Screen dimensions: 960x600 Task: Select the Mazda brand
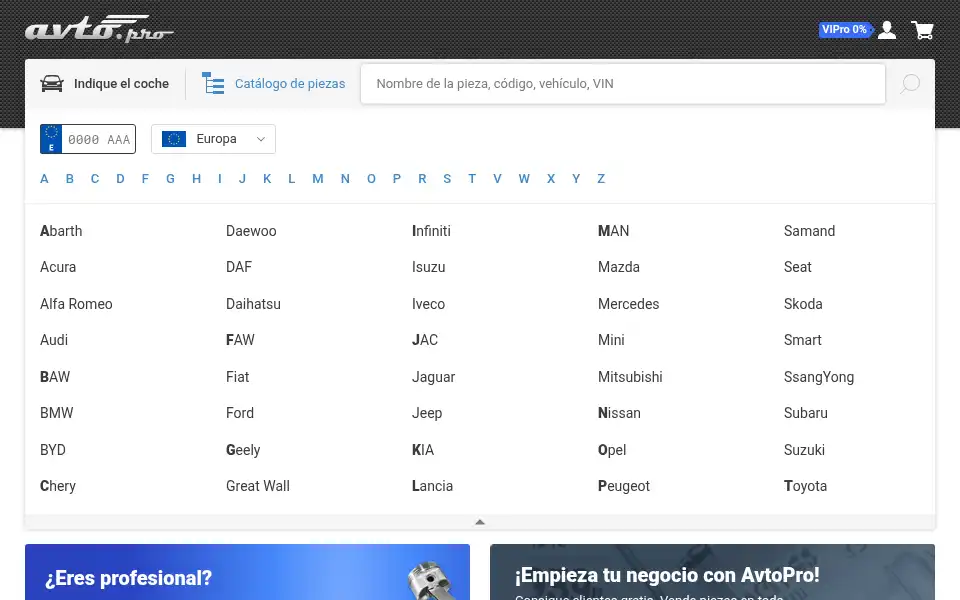[619, 267]
